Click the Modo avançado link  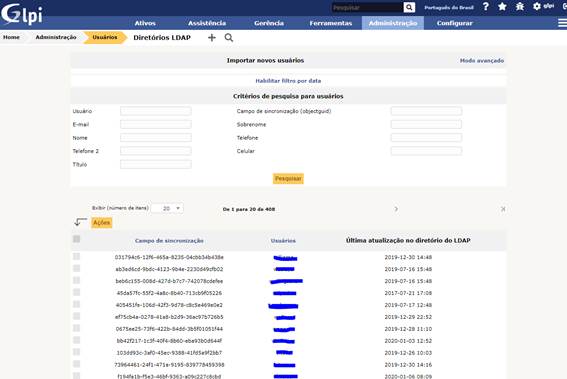(482, 61)
